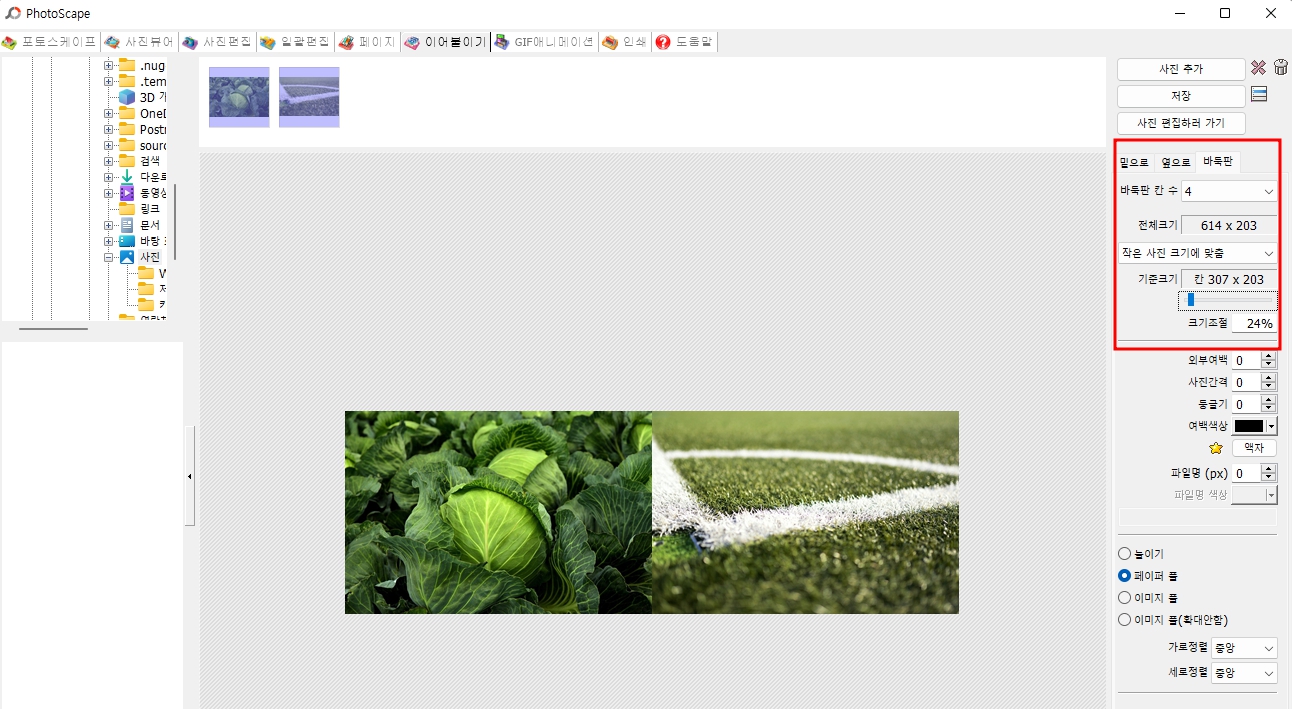The image size is (1292, 709).
Task: Select the 링크 folder in tree
Action: point(139,209)
